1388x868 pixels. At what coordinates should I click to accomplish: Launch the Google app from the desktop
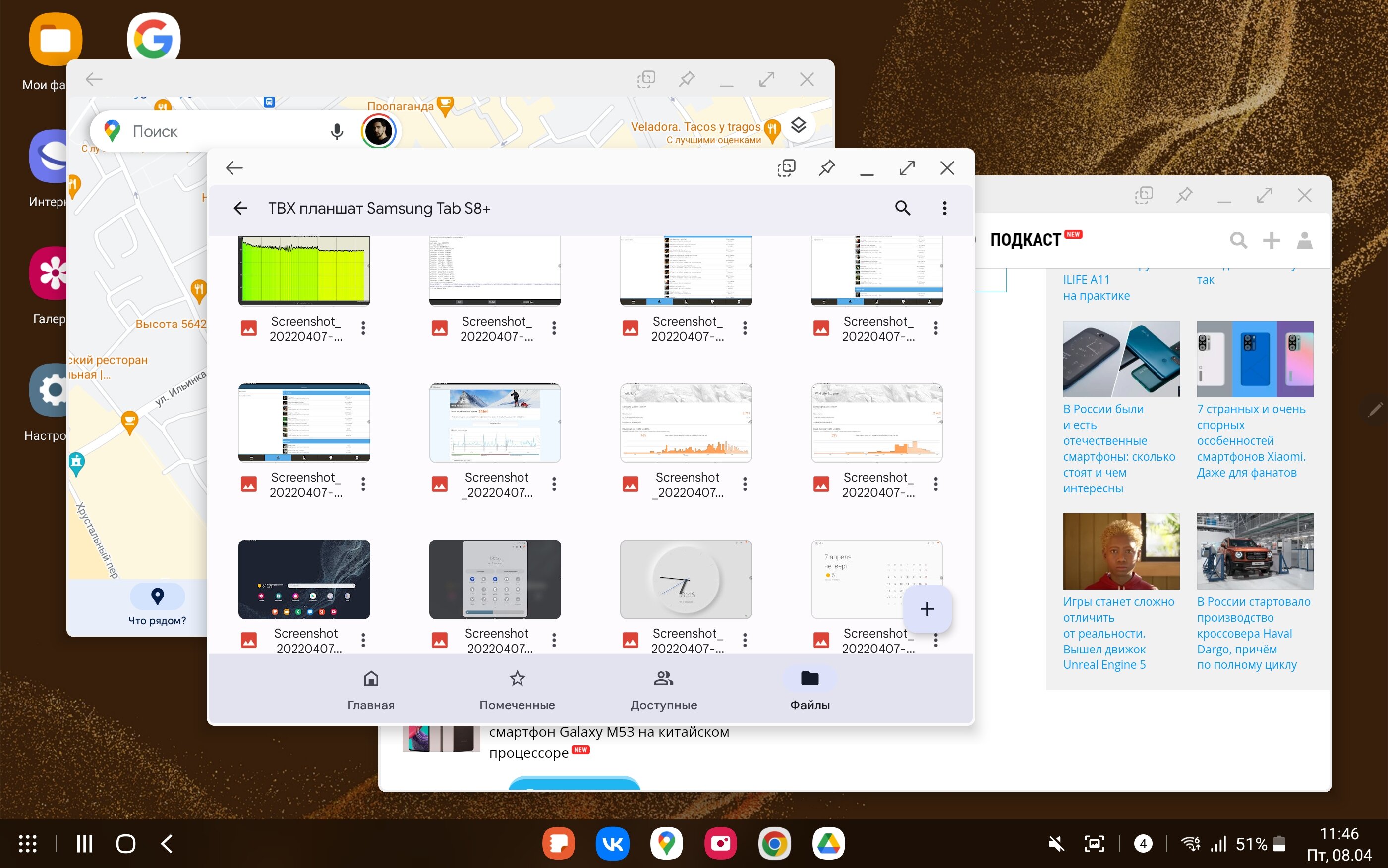coord(153,37)
